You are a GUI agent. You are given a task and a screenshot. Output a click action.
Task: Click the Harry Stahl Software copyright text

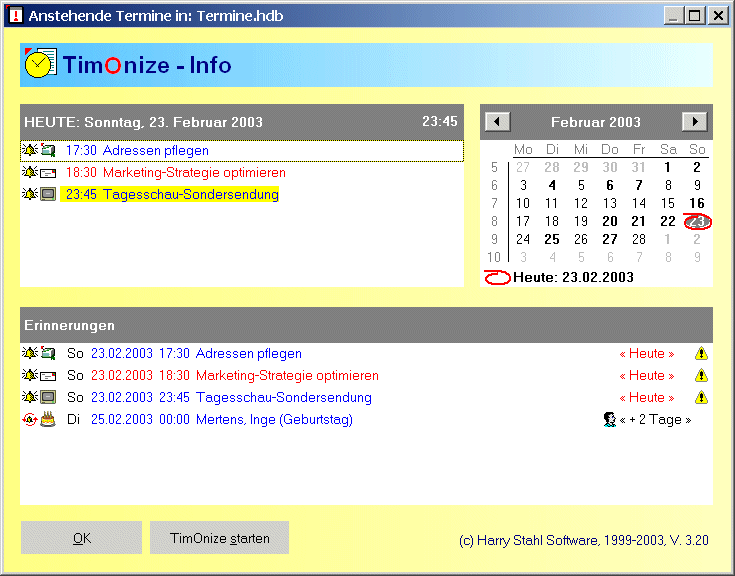pos(584,540)
